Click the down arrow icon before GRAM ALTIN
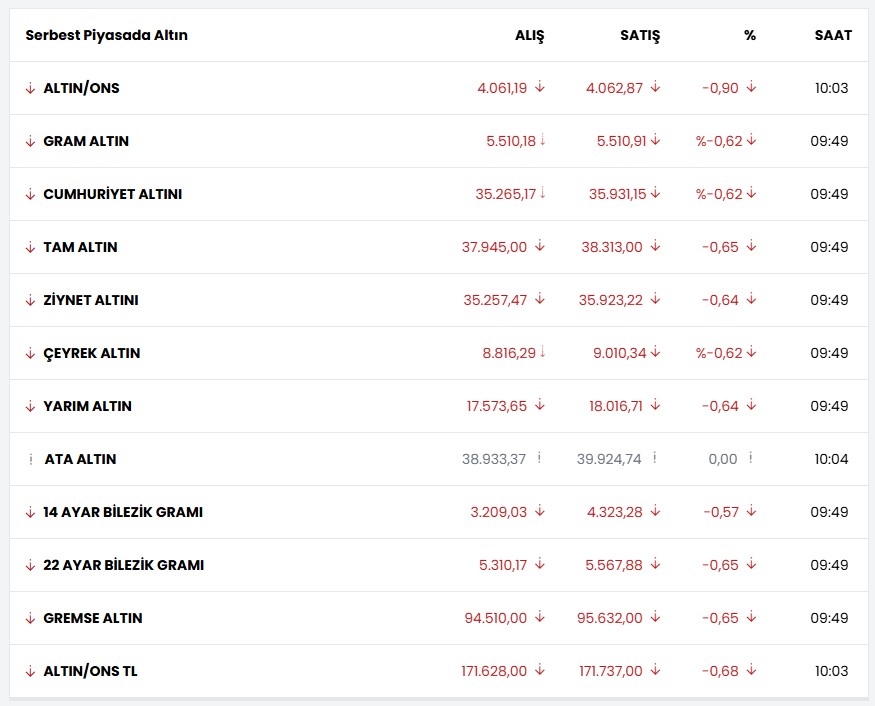The image size is (875, 706). coord(30,141)
